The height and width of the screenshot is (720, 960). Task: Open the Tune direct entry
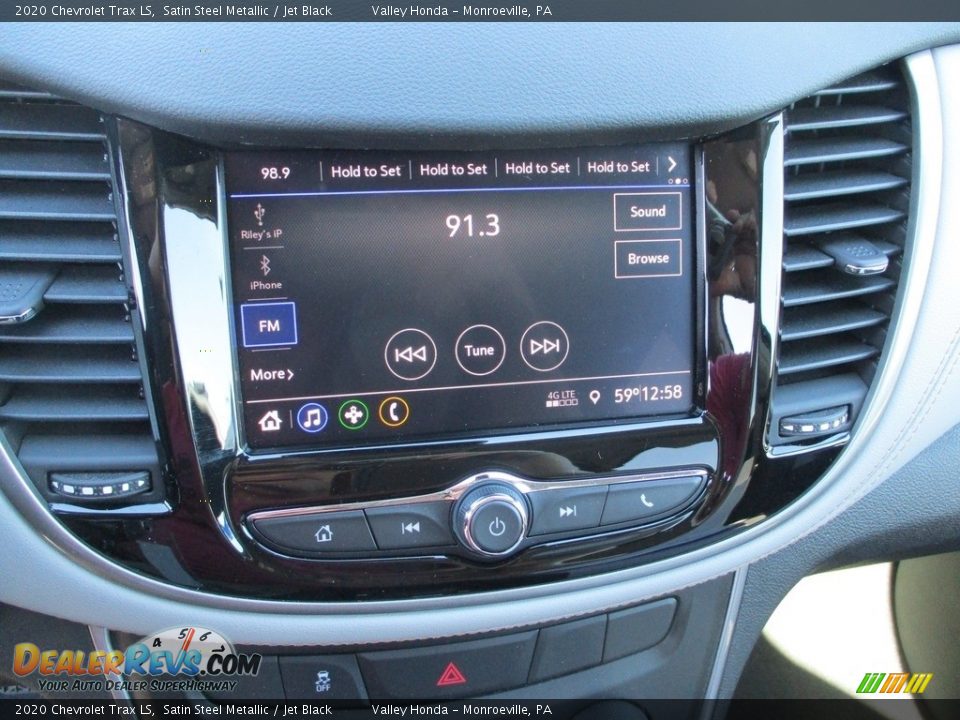(x=480, y=350)
